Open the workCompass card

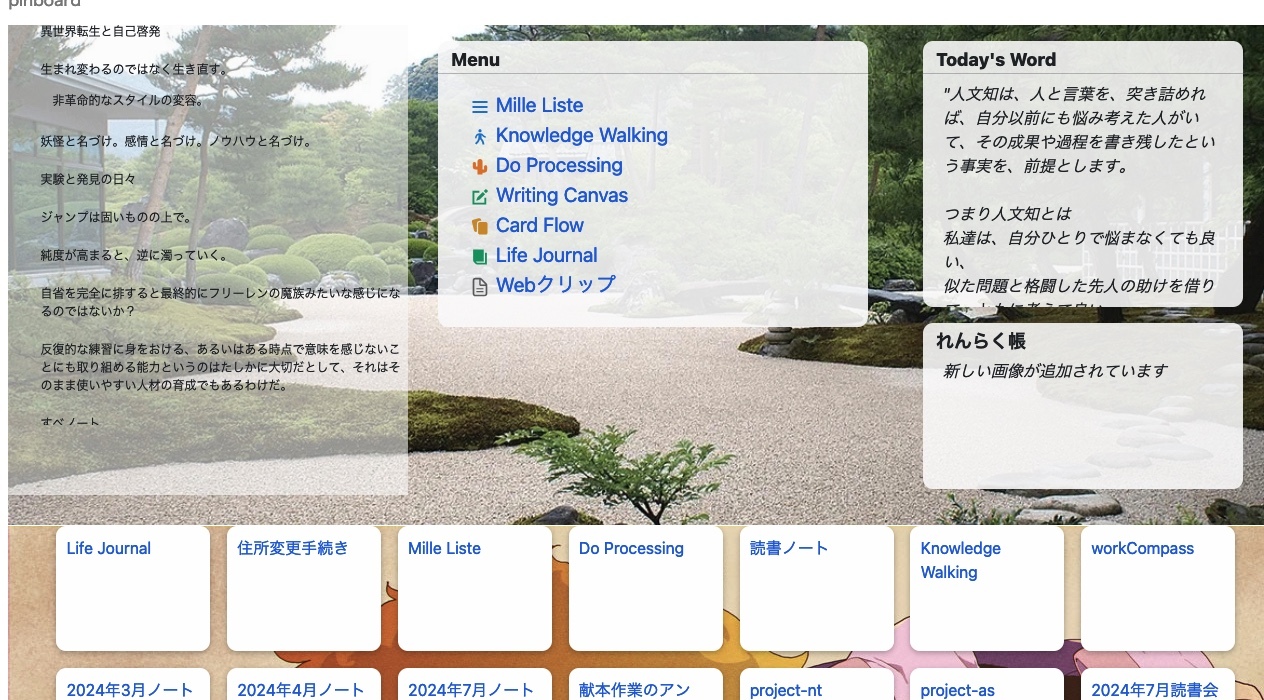pyautogui.click(x=1158, y=589)
